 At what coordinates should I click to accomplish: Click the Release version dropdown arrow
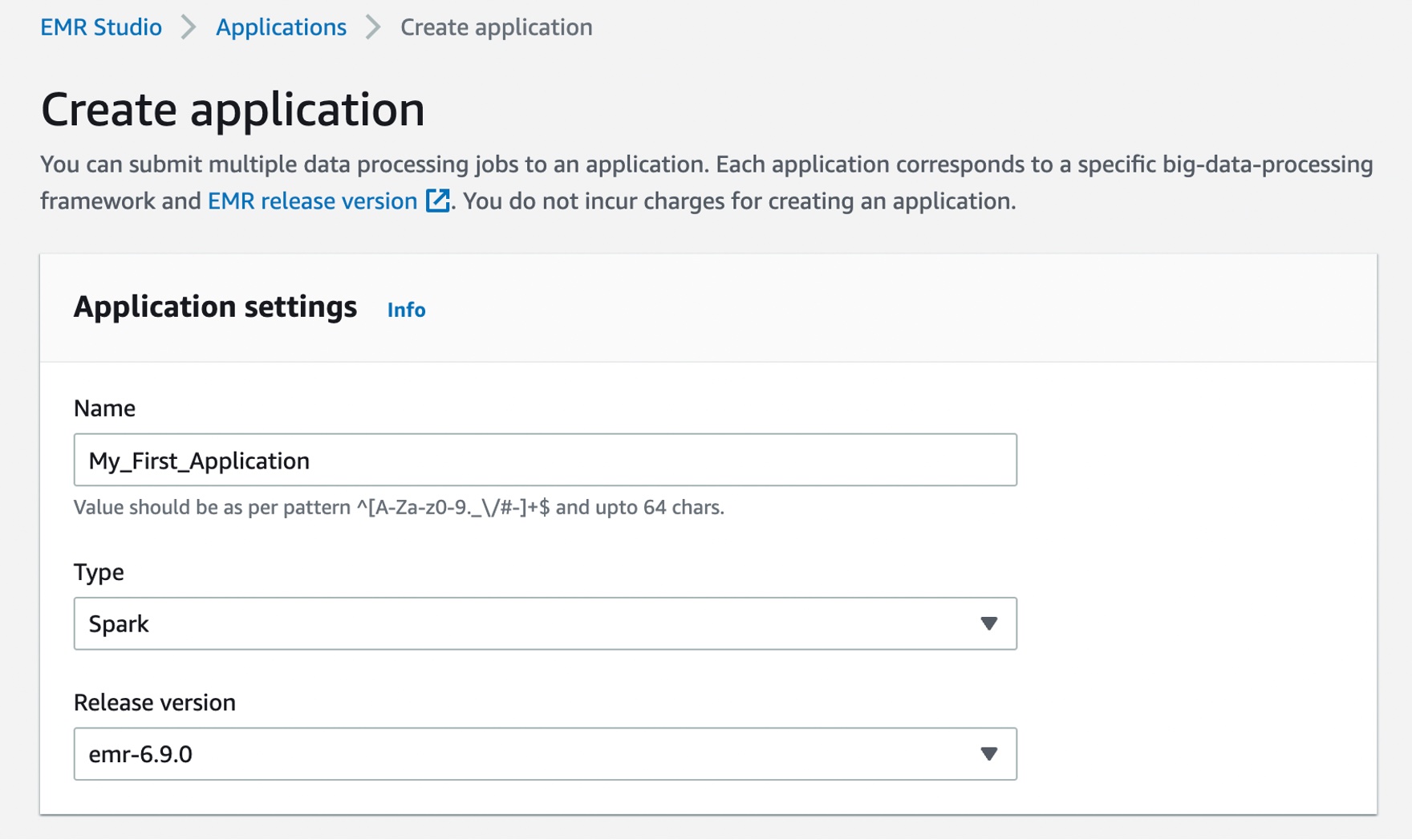coord(988,754)
